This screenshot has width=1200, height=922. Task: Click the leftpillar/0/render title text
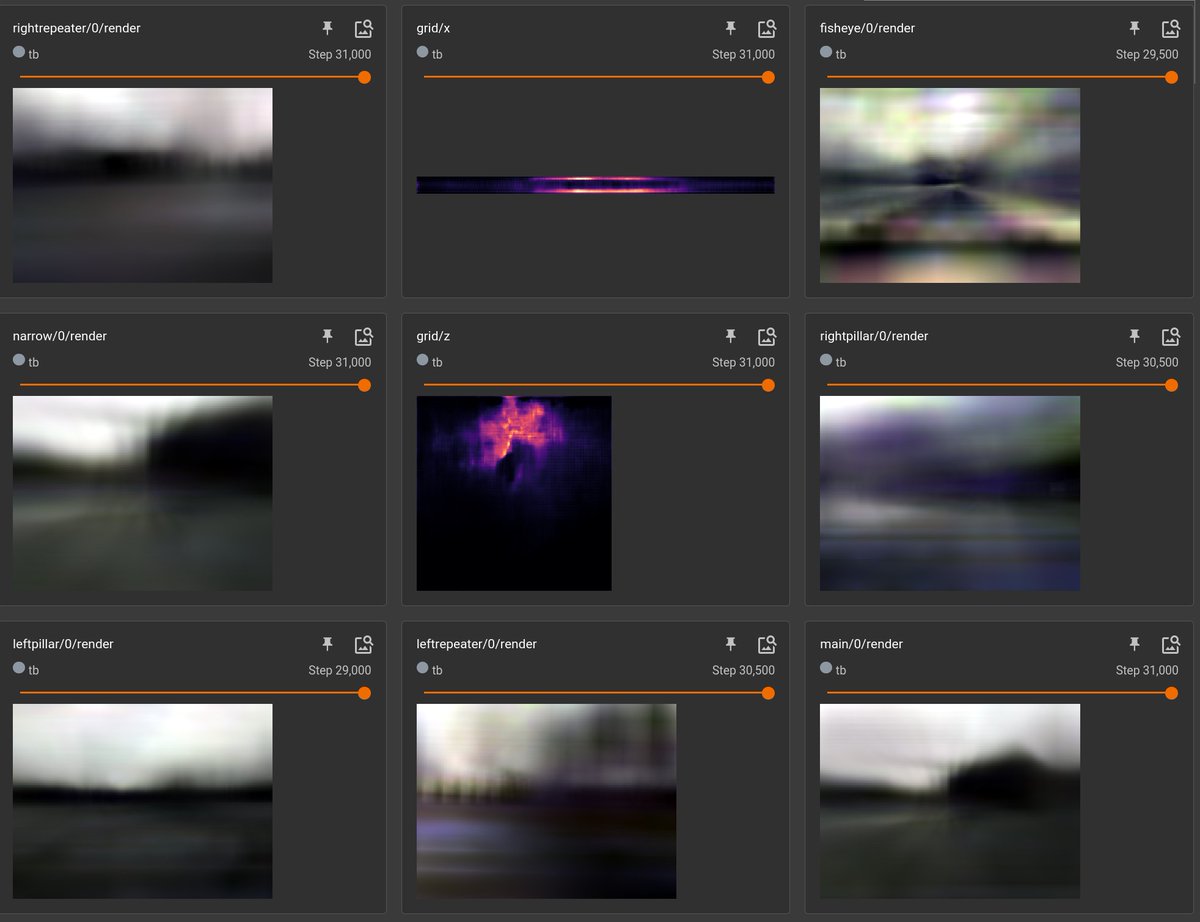tap(63, 644)
